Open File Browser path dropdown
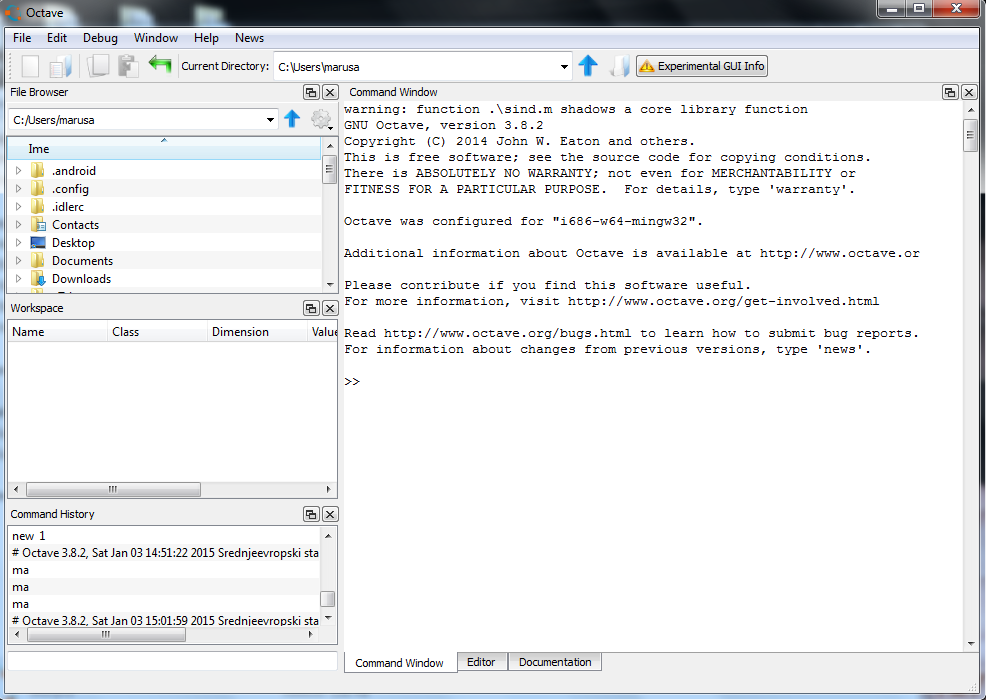Viewport: 986px width, 700px height. pyautogui.click(x=271, y=120)
